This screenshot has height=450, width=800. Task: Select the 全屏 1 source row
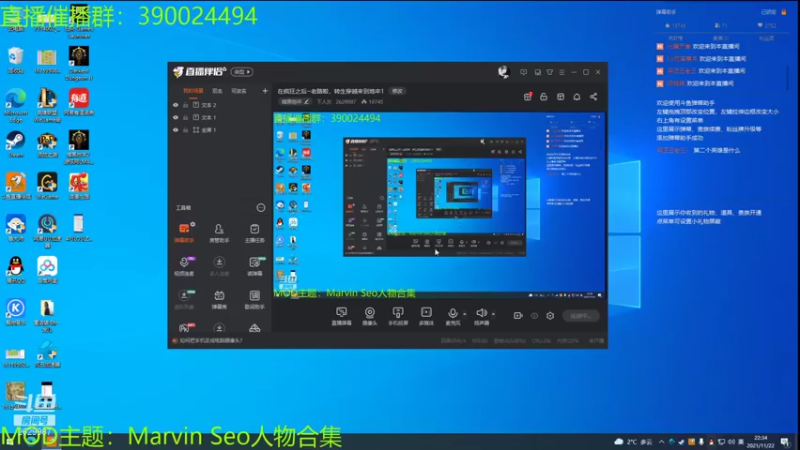pyautogui.click(x=219, y=130)
